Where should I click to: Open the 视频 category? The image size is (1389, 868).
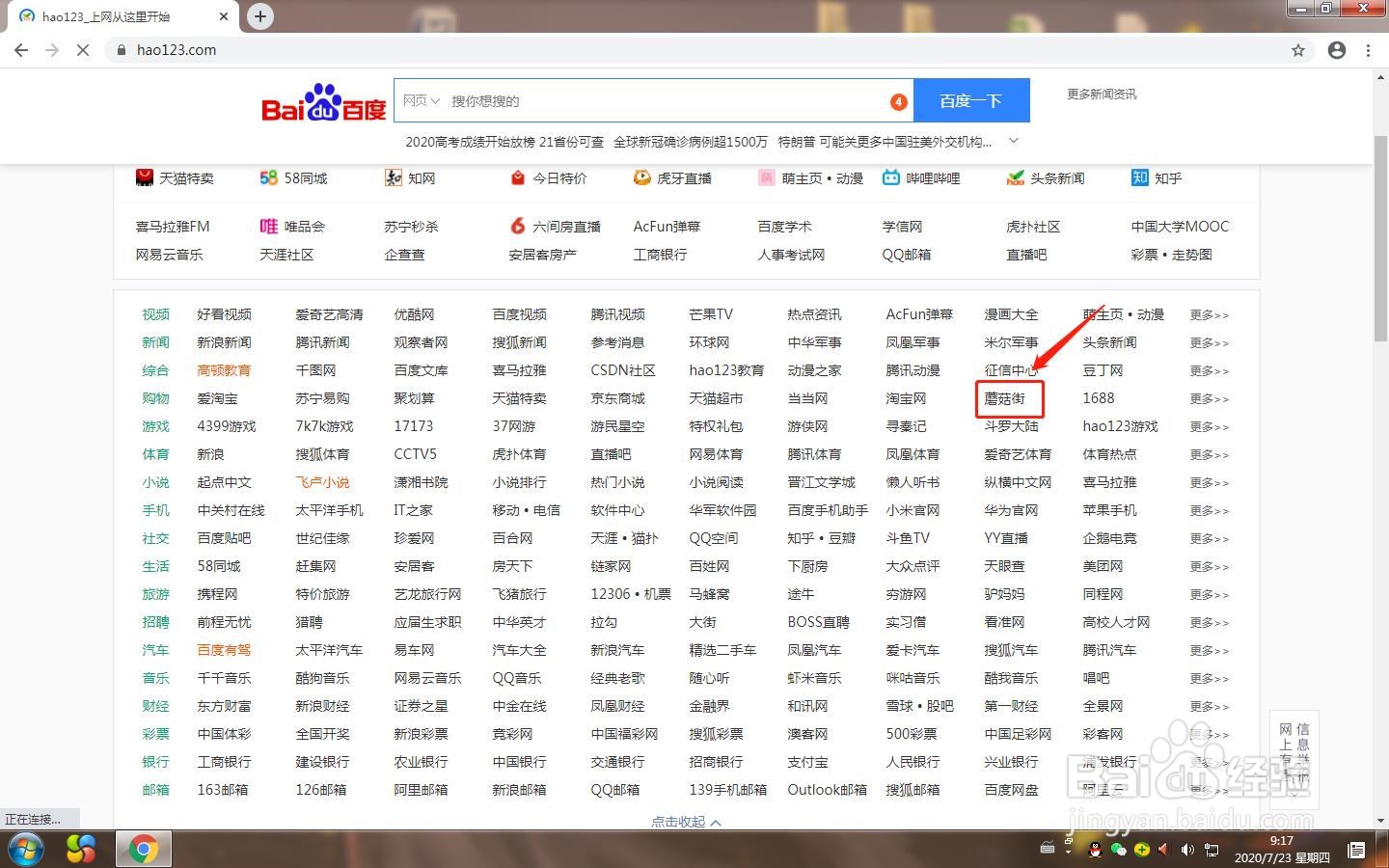155,314
